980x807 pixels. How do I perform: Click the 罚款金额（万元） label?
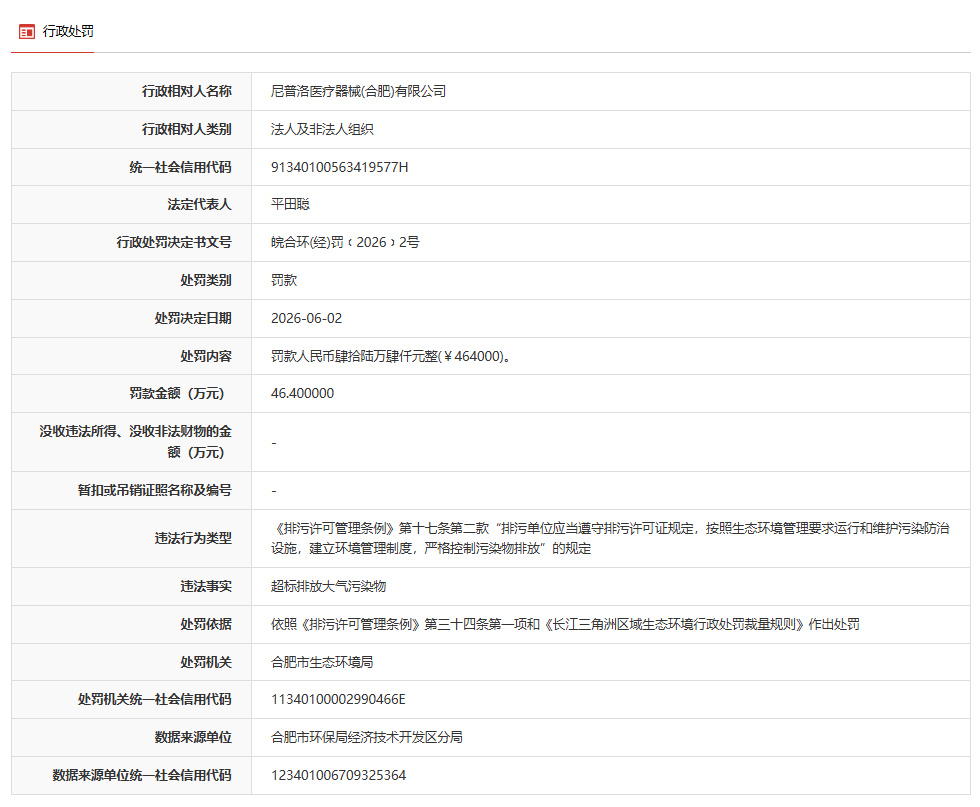[177, 393]
